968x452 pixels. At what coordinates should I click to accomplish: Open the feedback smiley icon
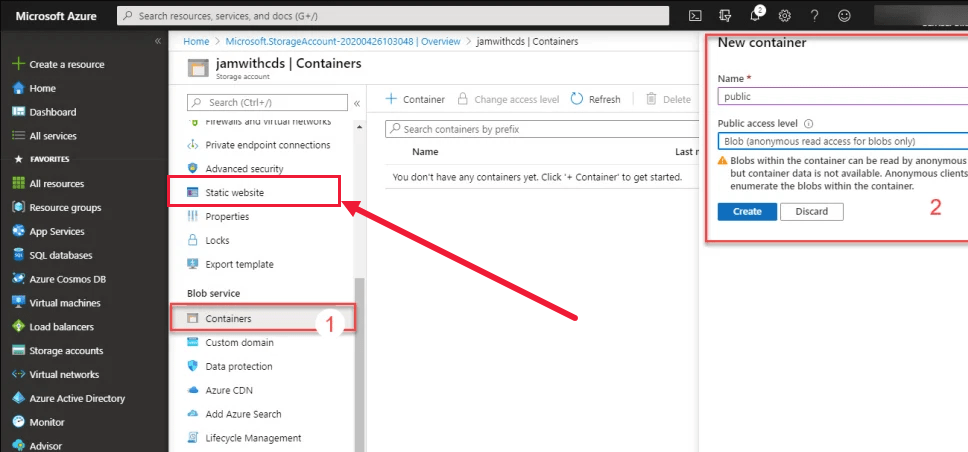(845, 16)
